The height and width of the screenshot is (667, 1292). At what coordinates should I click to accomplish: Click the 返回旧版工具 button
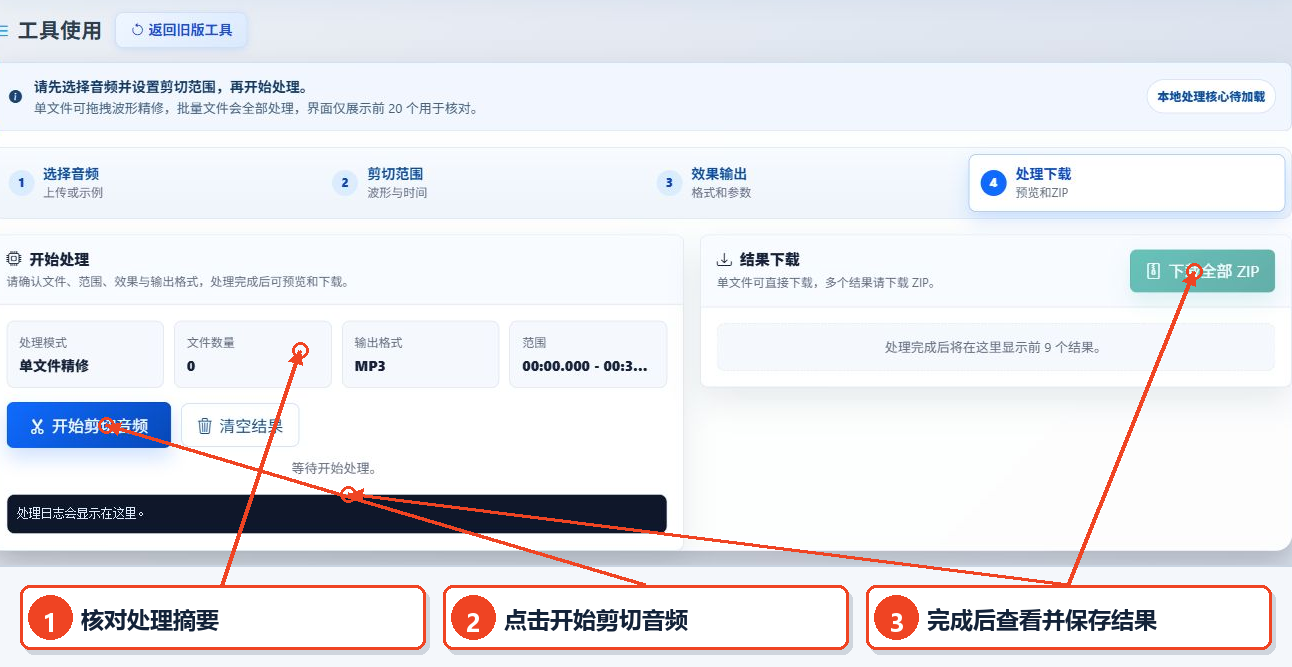point(181,30)
